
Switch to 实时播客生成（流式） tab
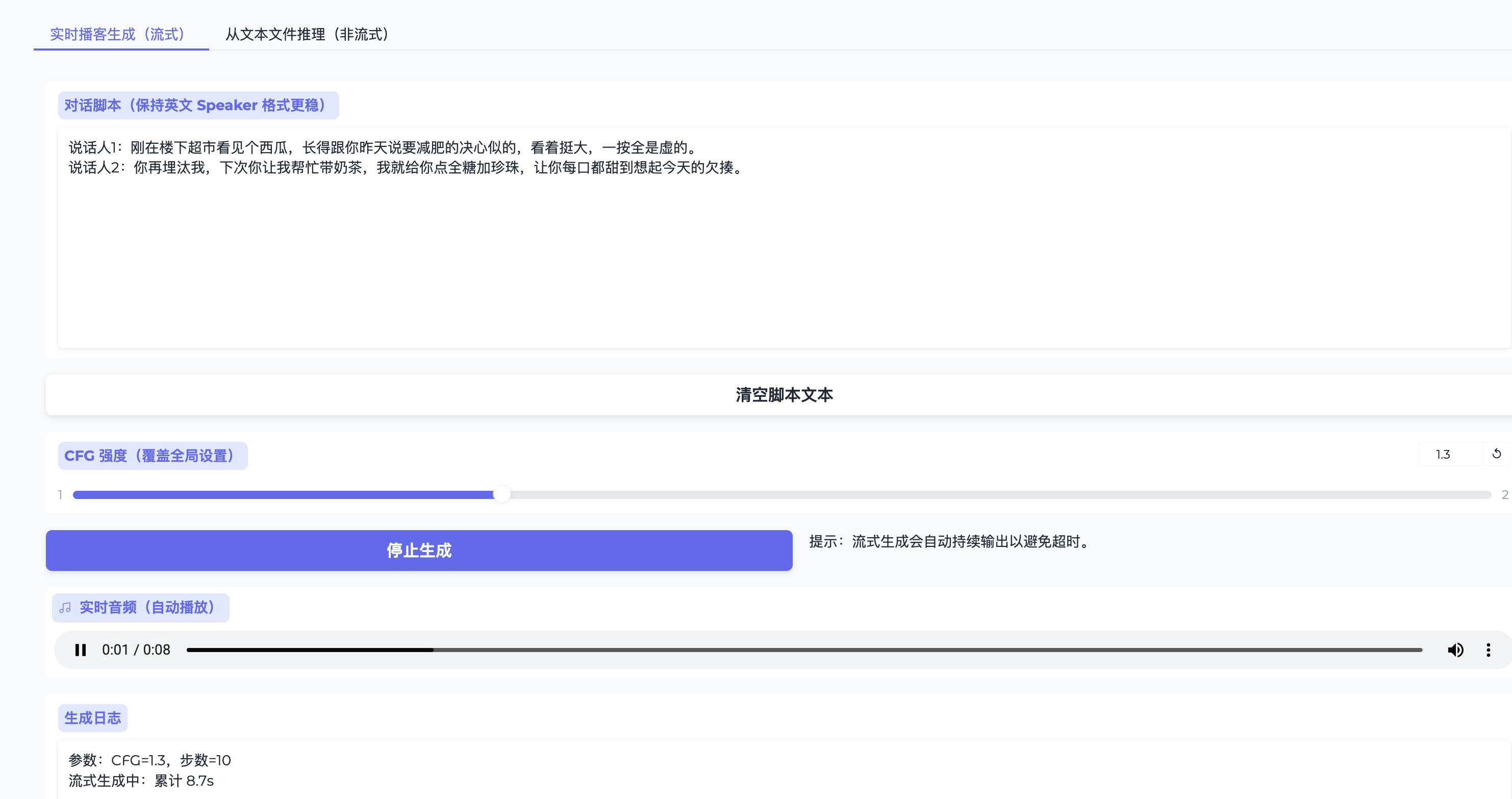coord(121,34)
